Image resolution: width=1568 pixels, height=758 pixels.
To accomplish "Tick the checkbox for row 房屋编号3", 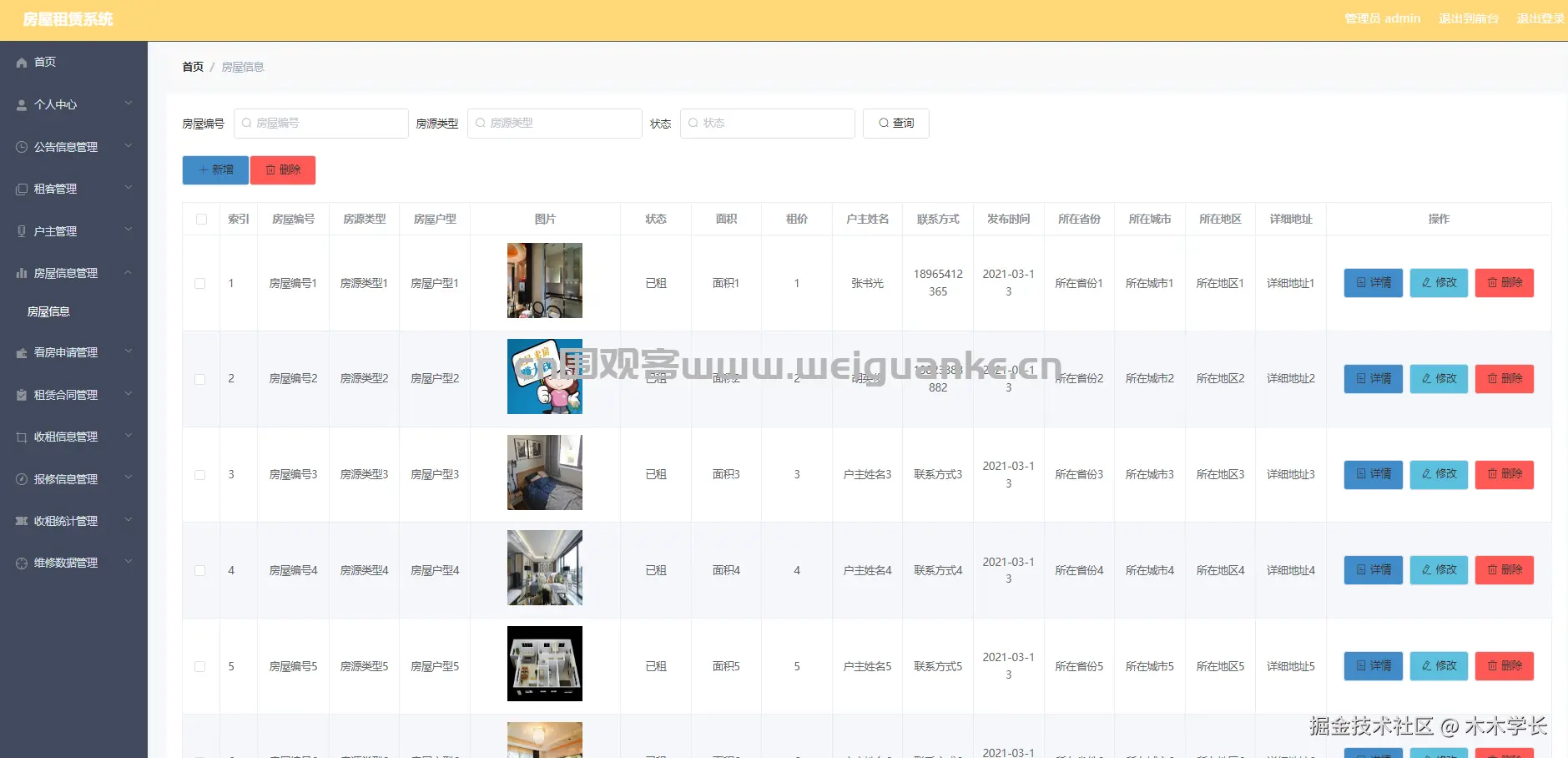I will pos(200,475).
